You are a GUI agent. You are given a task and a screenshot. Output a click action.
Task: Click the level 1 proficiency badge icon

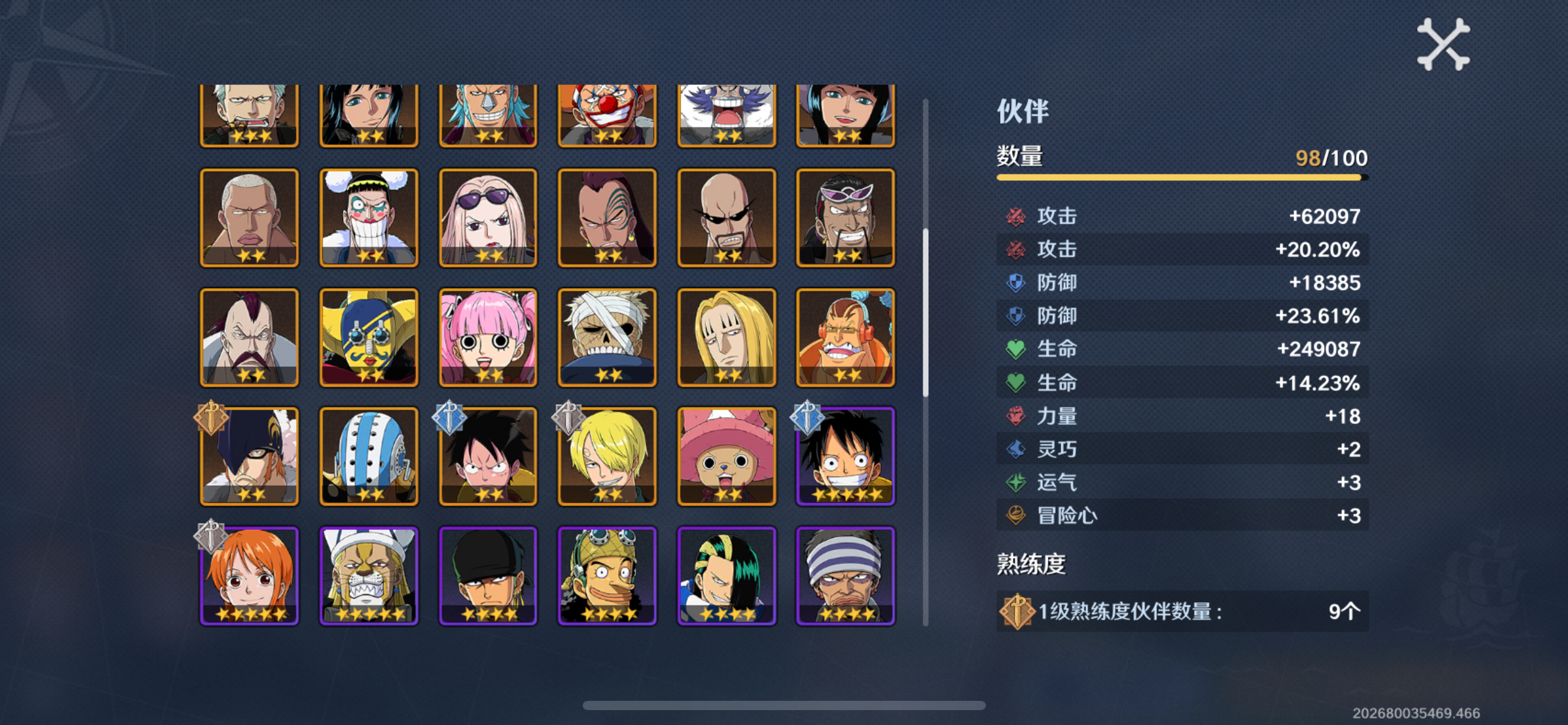click(1016, 612)
